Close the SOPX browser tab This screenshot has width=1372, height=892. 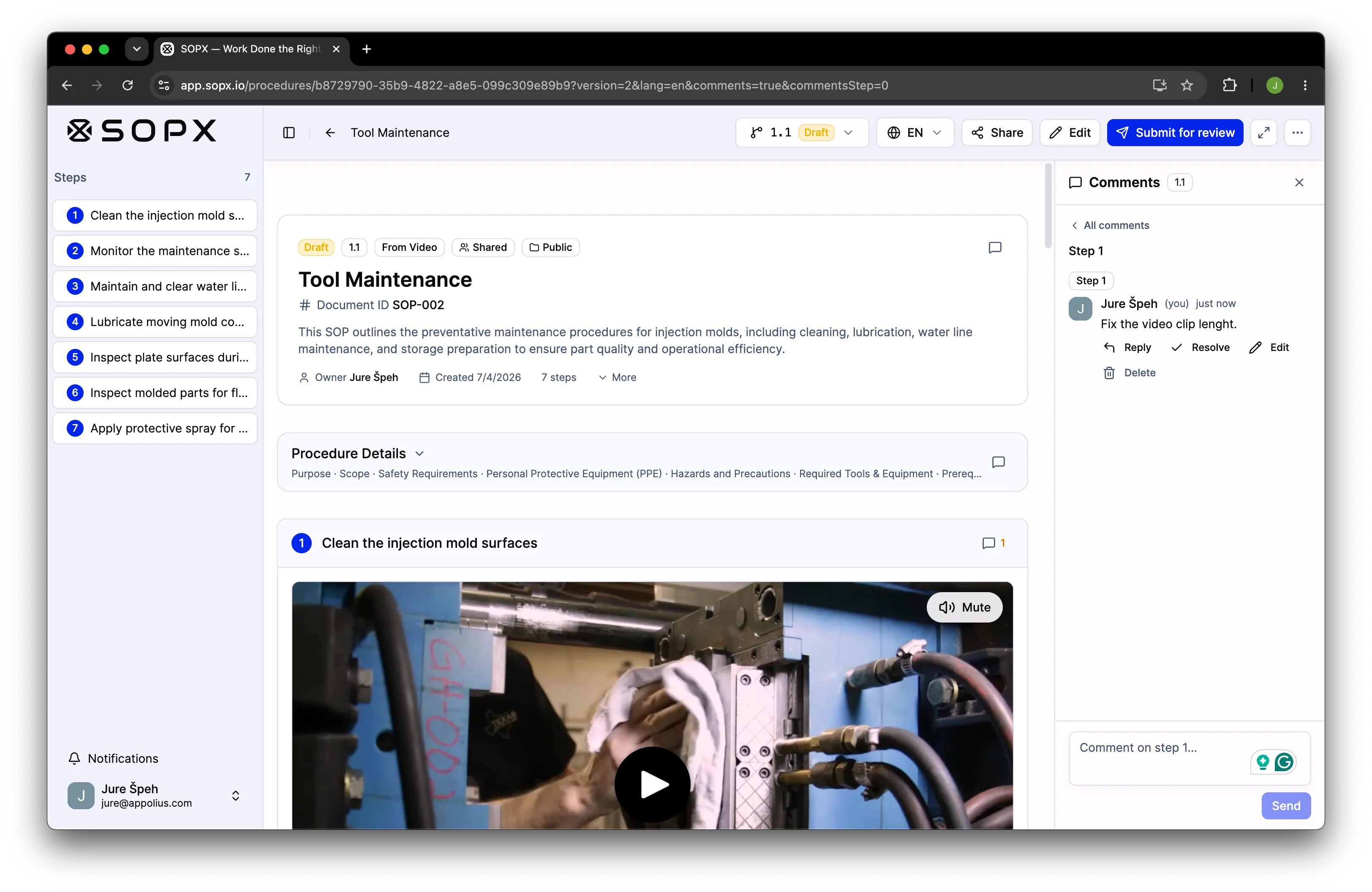[336, 49]
